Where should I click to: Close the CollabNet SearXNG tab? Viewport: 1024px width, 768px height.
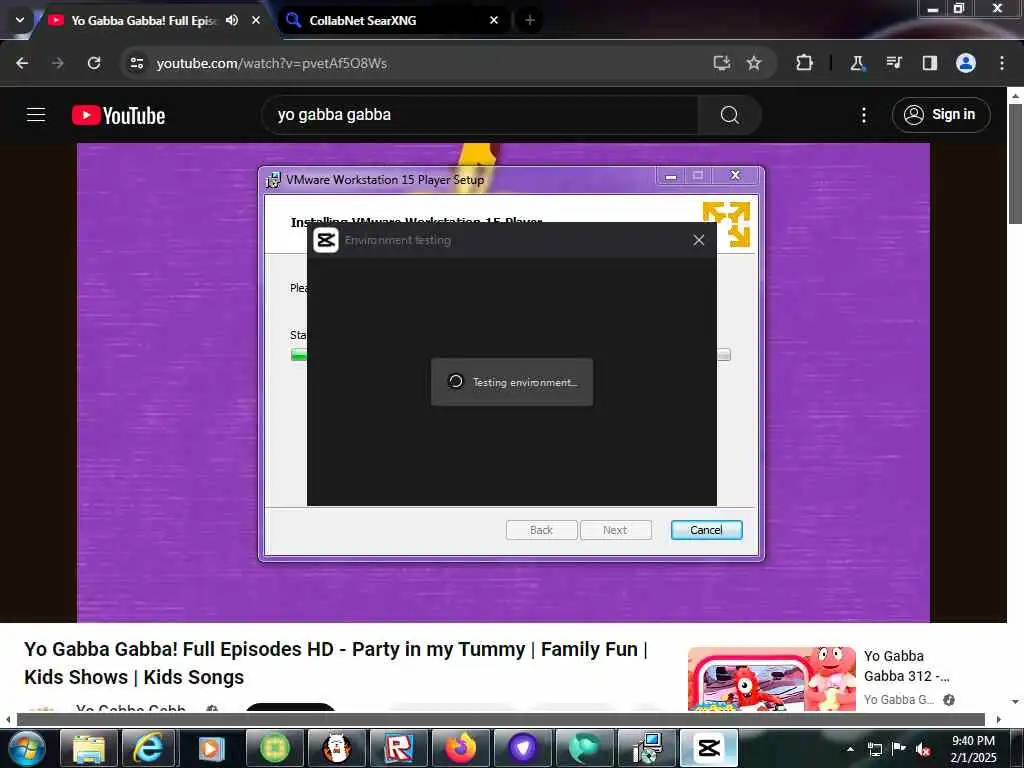pos(494,20)
